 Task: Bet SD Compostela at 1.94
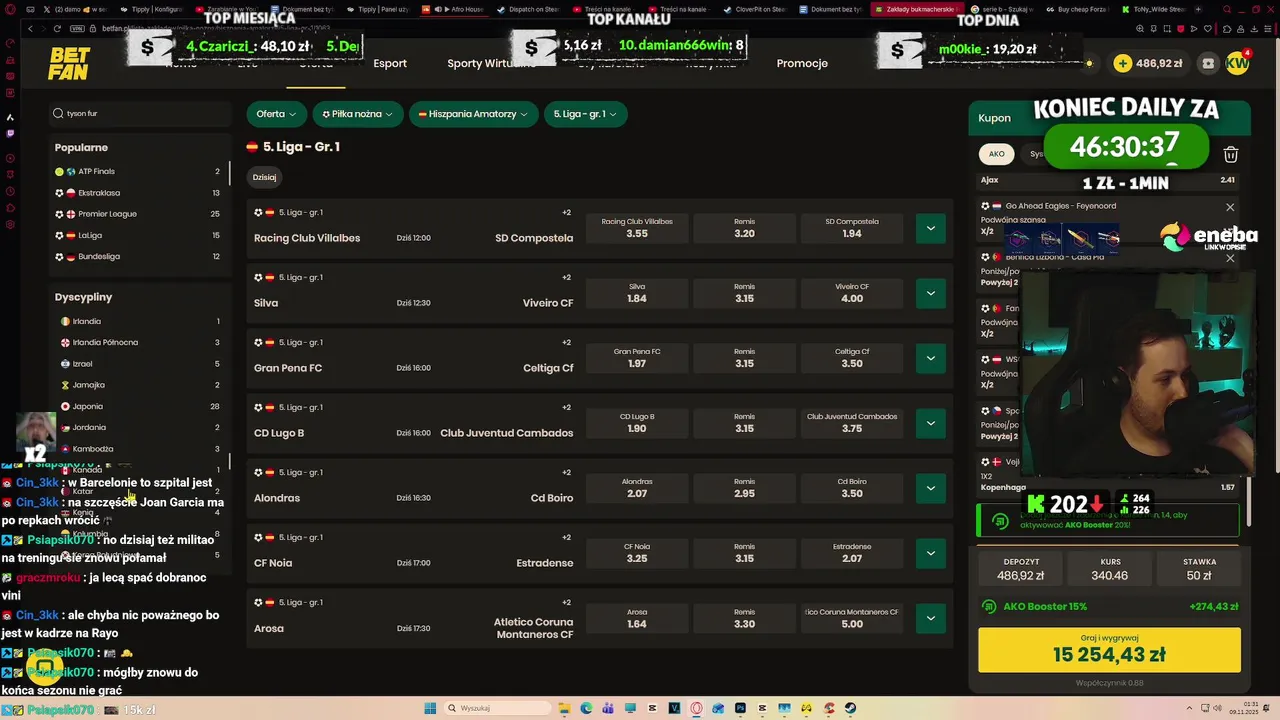point(852,228)
